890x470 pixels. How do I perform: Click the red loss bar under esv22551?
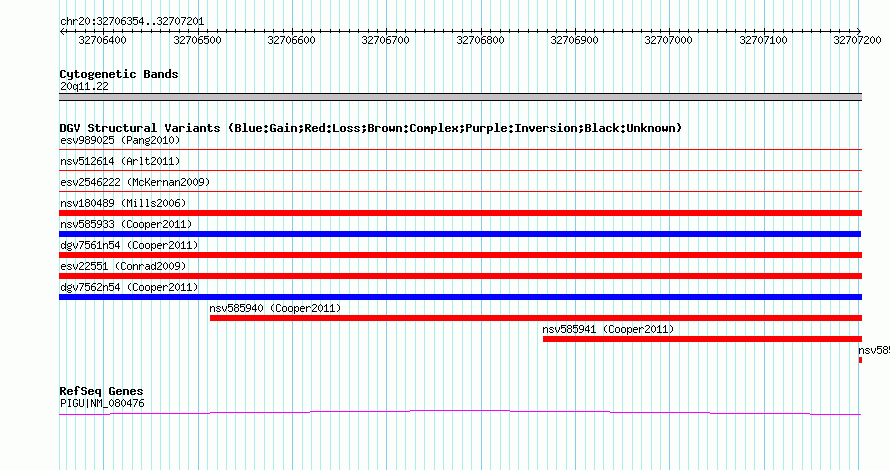(x=460, y=276)
